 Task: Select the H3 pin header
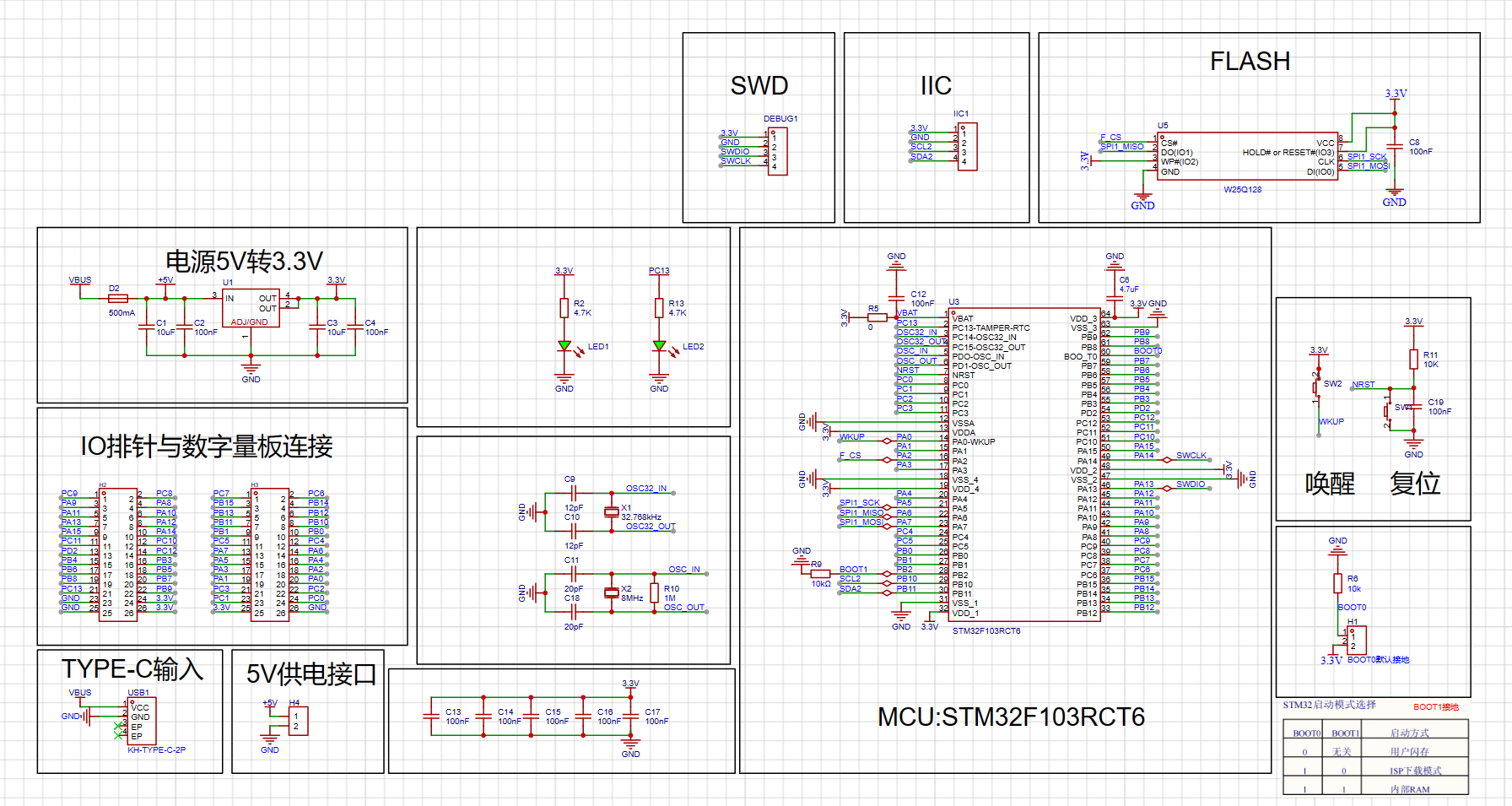coord(270,554)
